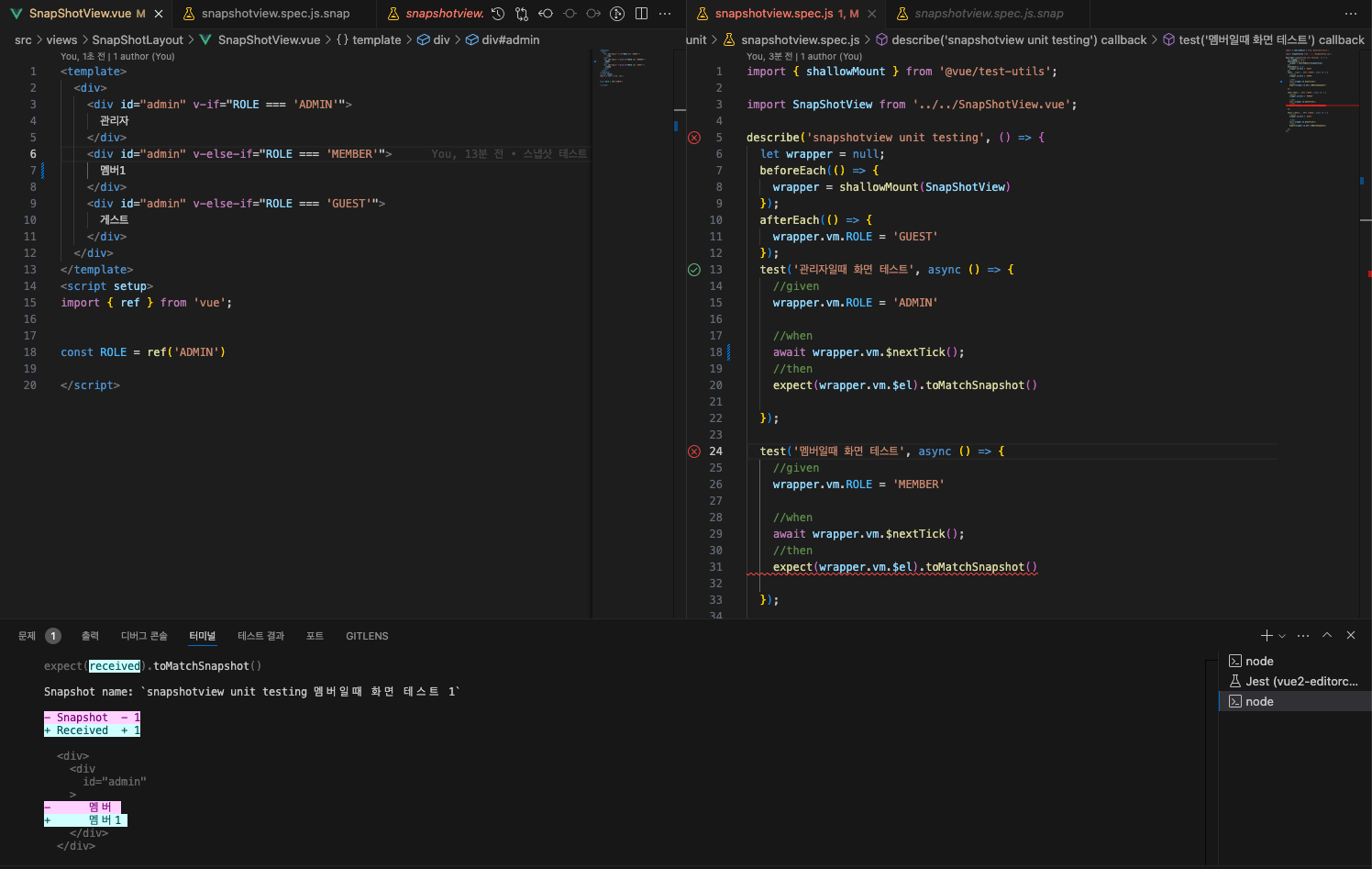Image resolution: width=1372 pixels, height=869 pixels.
Task: Click underlined expect toMatchSnapshot on line 31
Action: (x=905, y=567)
